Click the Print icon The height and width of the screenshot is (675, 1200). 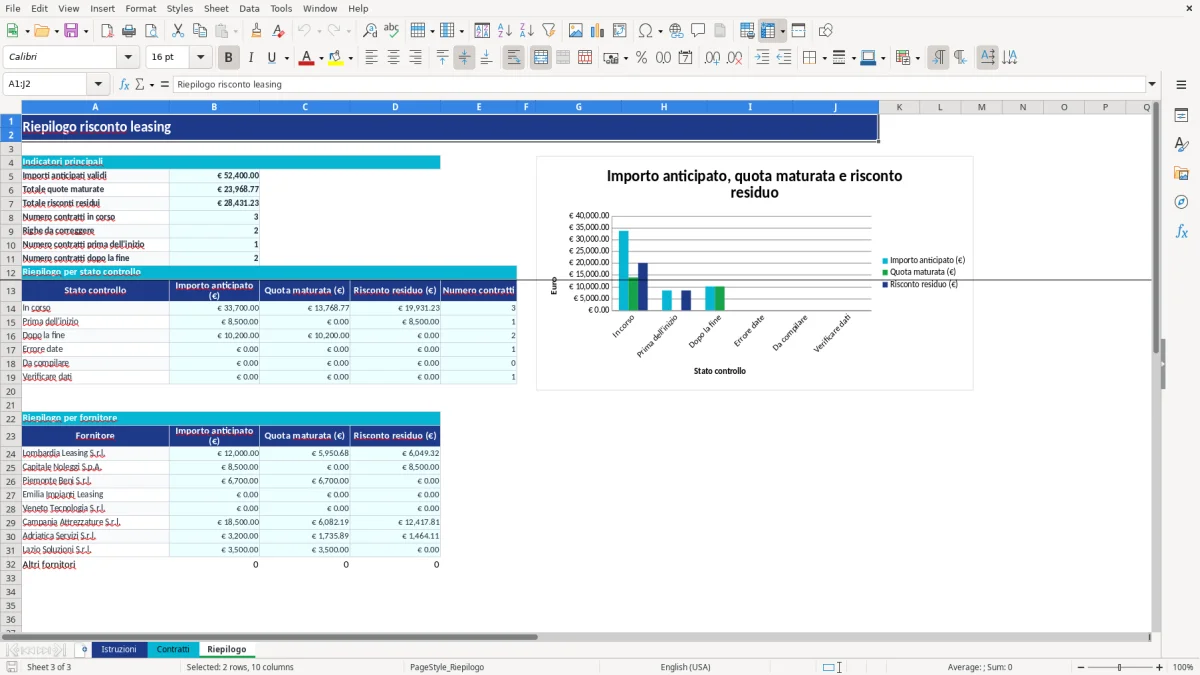(129, 31)
